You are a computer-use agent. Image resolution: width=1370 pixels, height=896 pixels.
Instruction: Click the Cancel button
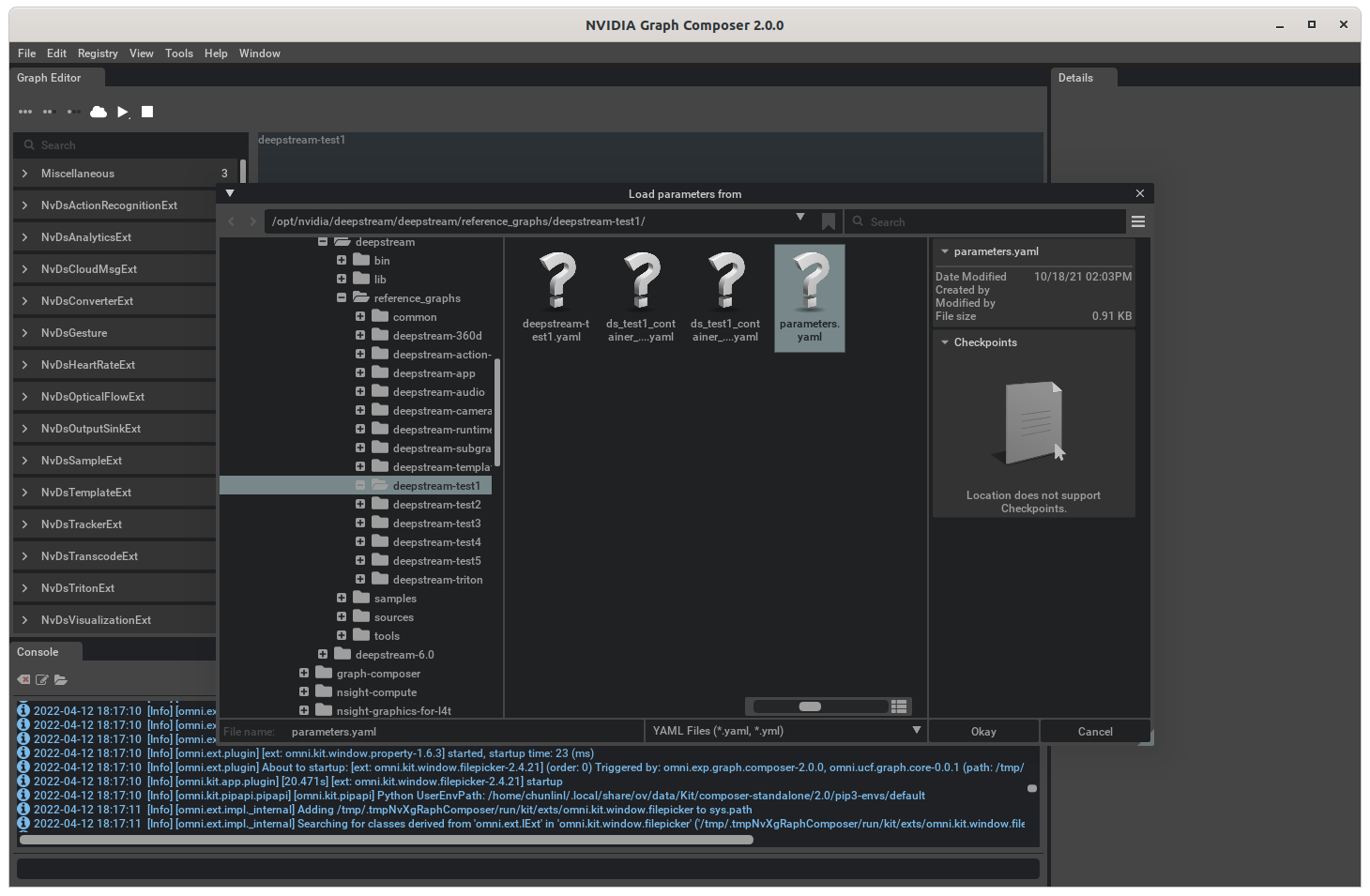click(x=1095, y=732)
